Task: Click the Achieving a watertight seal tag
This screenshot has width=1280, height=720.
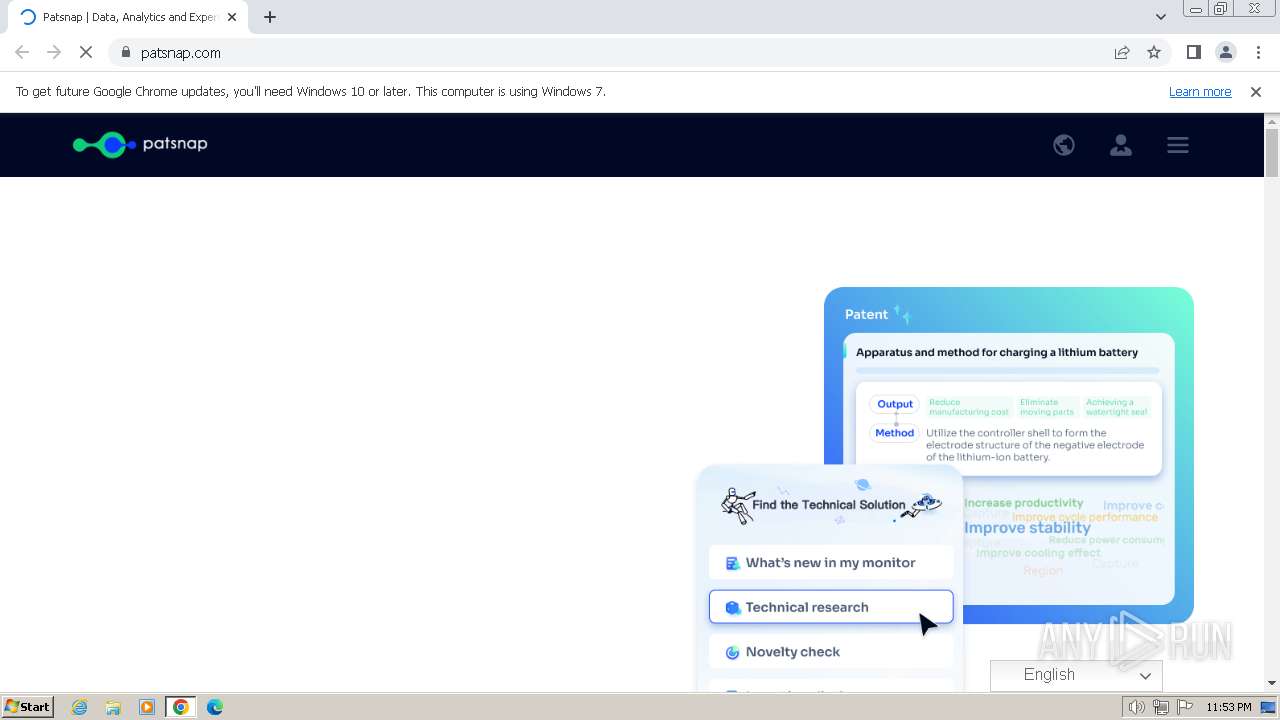Action: (1116, 407)
